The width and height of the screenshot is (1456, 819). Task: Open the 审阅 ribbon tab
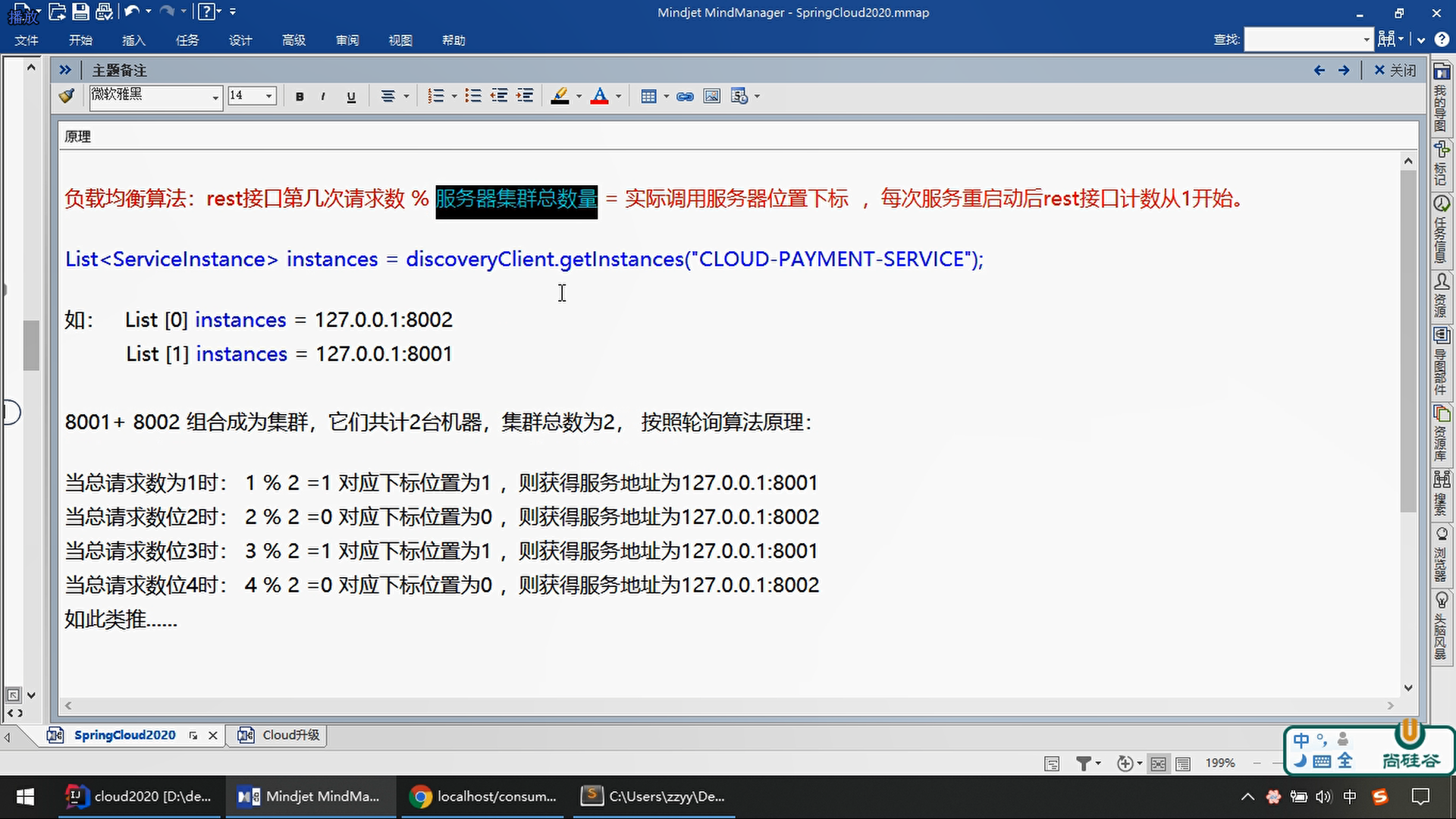[x=347, y=40]
